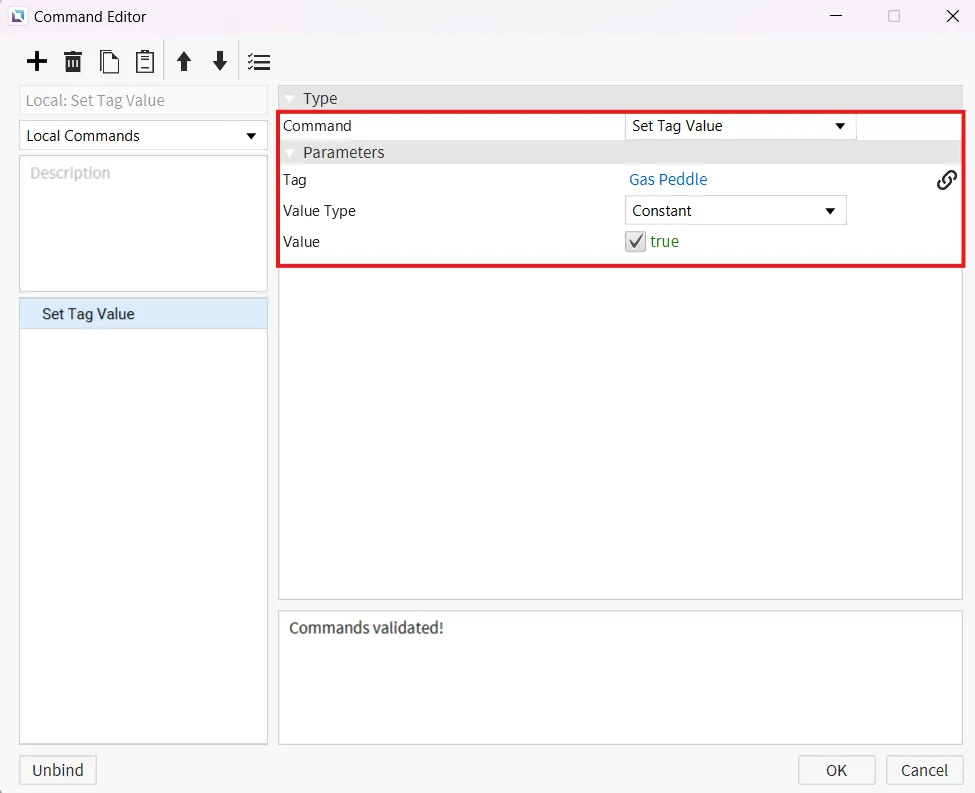975x793 pixels.
Task: Open the Value Type dropdown
Action: tap(735, 211)
